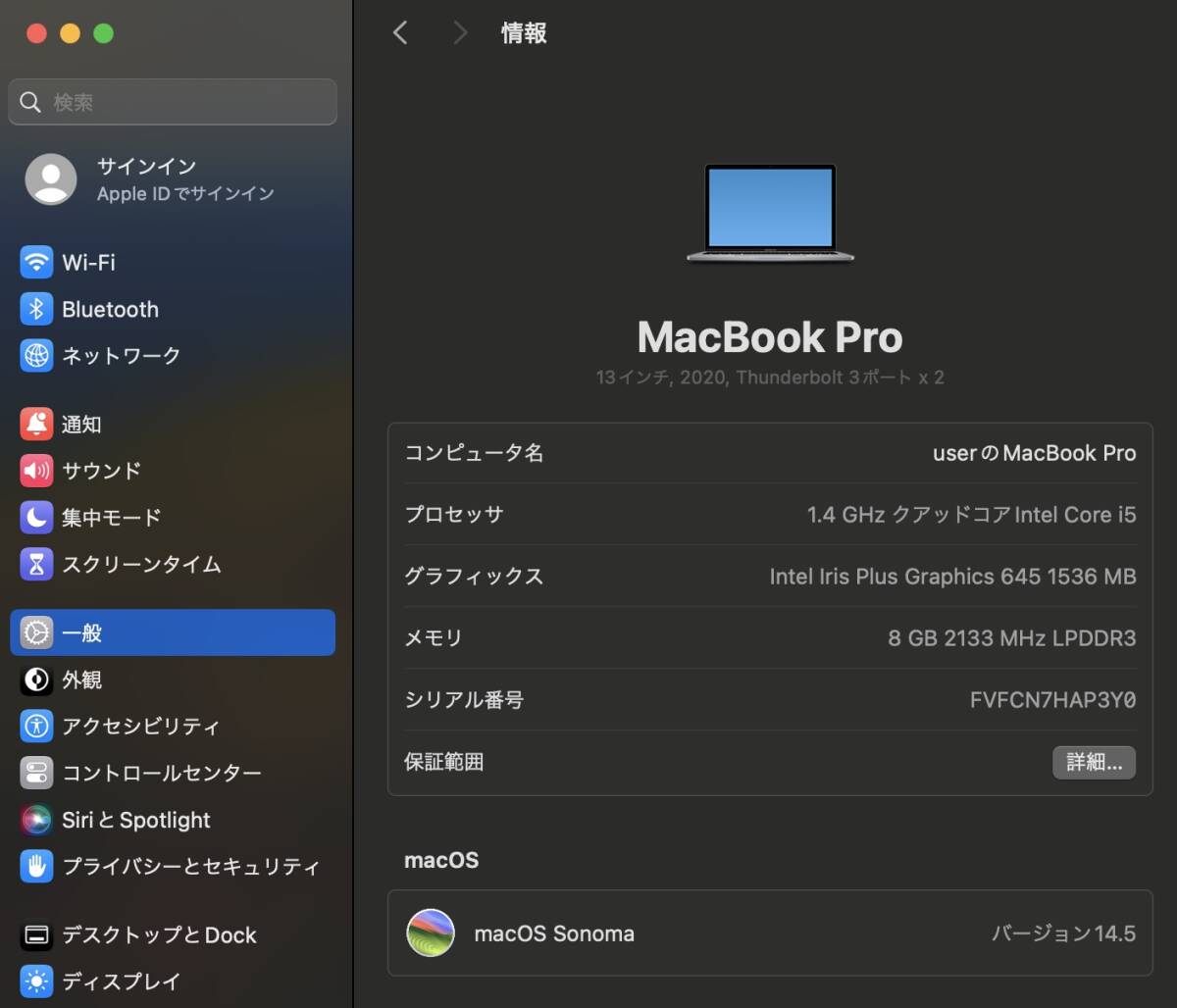This screenshot has height=1008, width=1177.
Task: Click Apple IDでサインイン subtitle
Action: 185,194
